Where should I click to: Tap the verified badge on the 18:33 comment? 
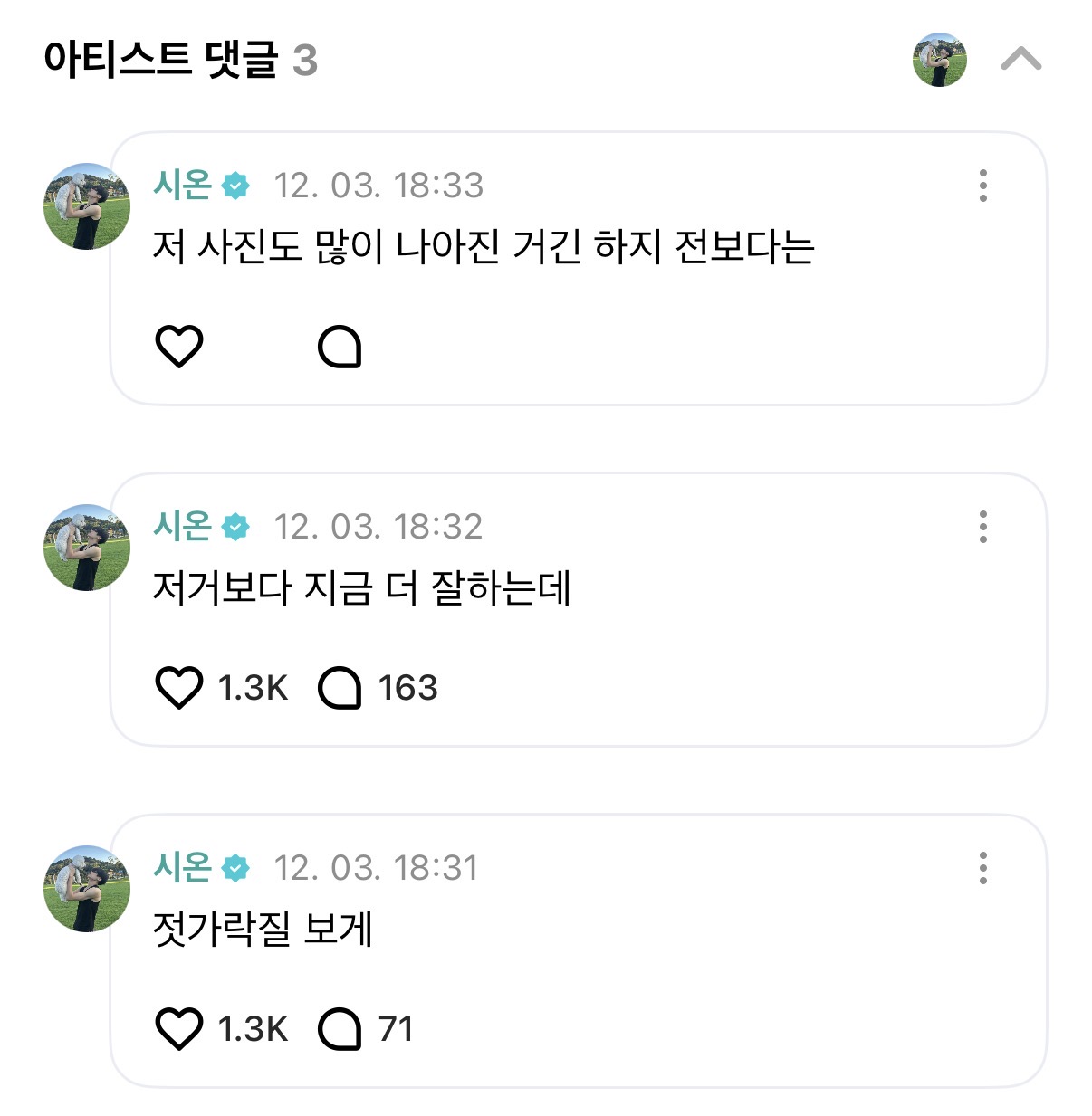(236, 186)
